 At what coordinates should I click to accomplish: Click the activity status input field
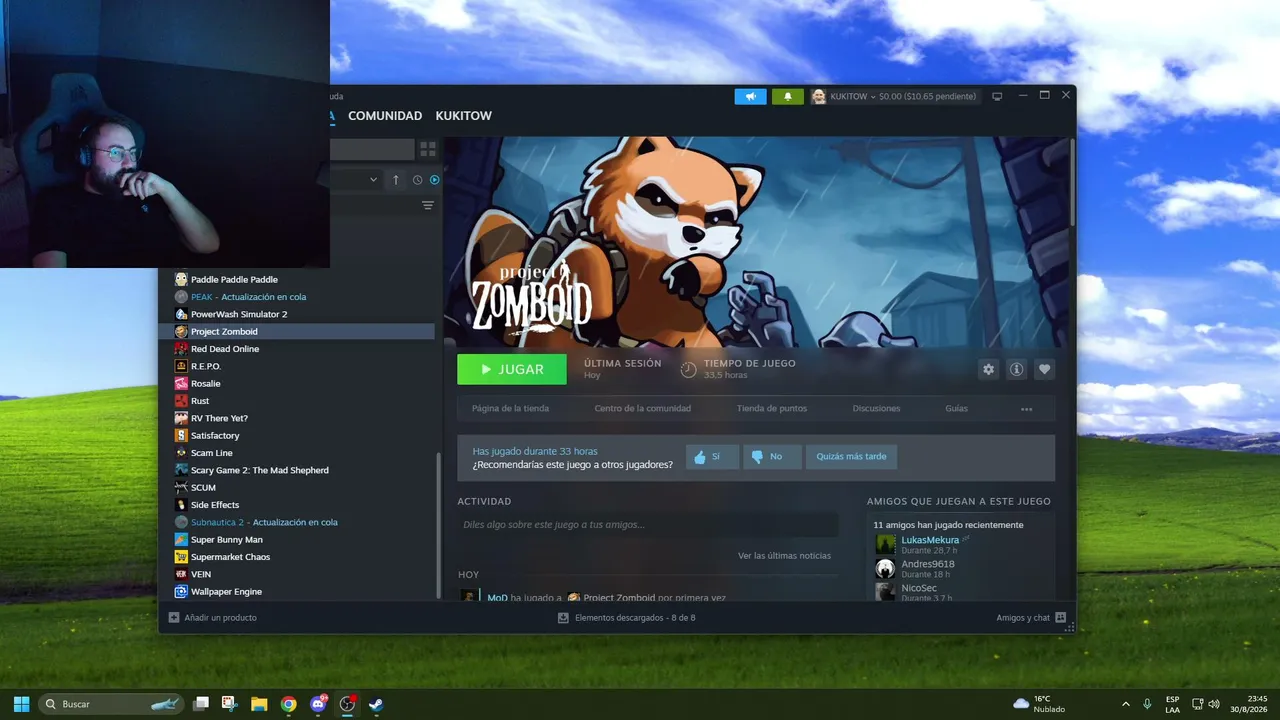648,525
